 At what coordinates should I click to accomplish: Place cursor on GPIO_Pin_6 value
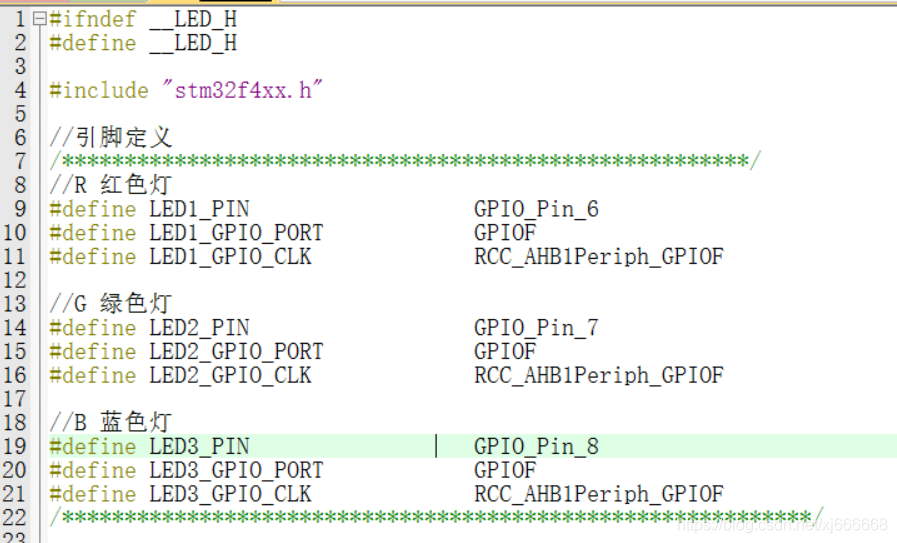[536, 209]
